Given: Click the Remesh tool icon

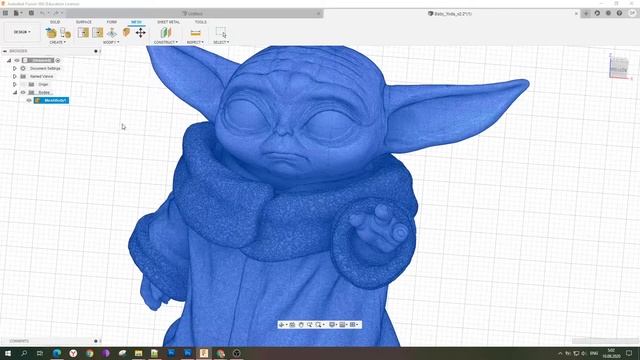Looking at the screenshot, I should [83, 33].
